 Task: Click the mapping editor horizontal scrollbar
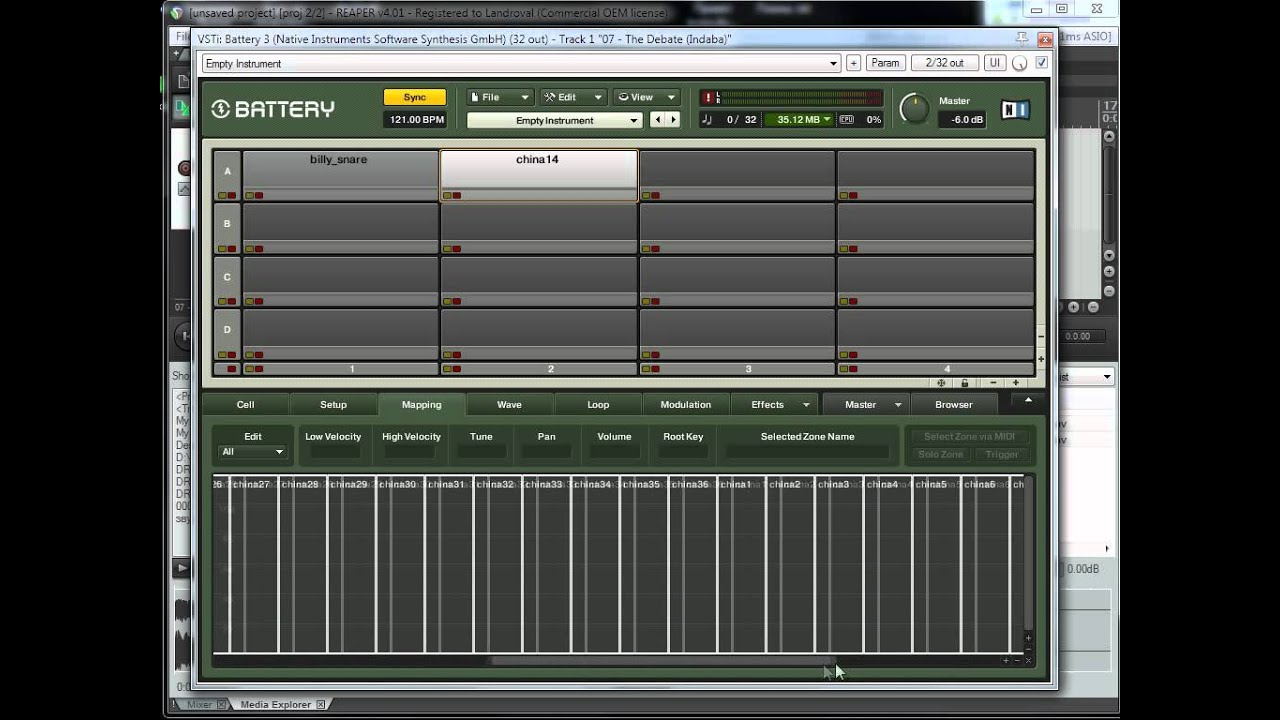(x=662, y=660)
